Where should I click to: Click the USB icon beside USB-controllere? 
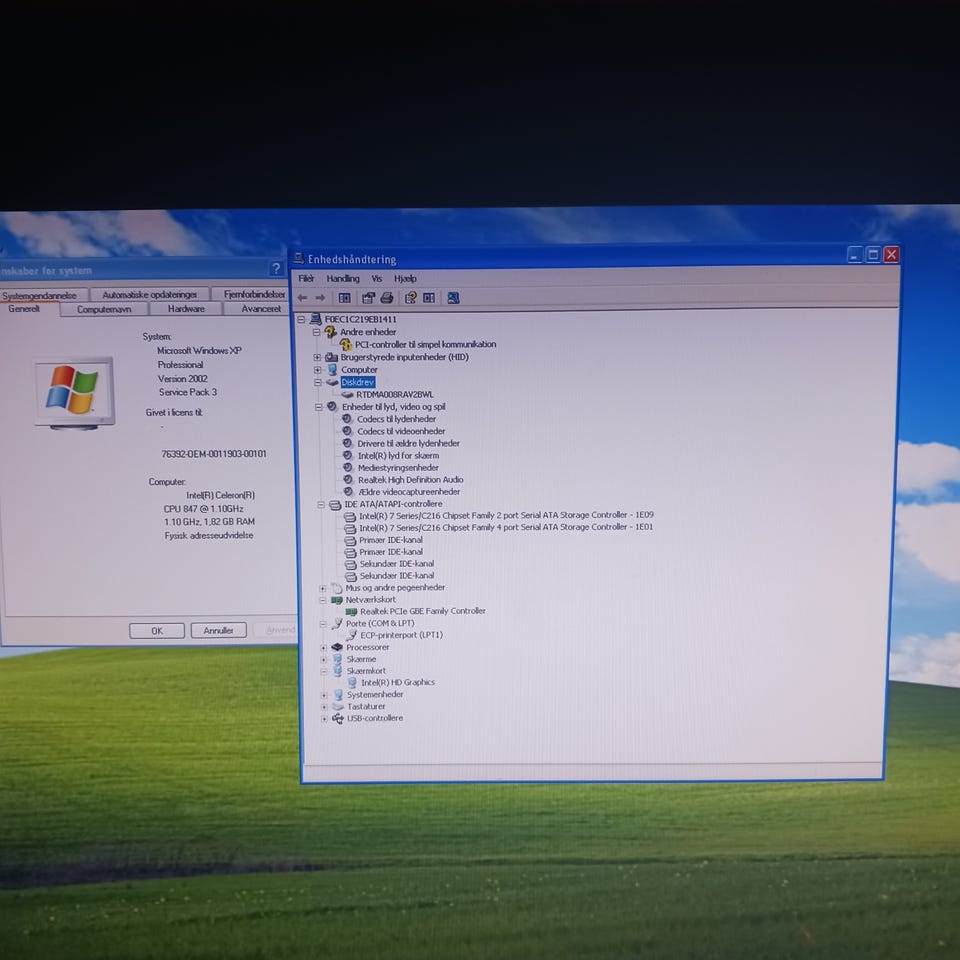click(338, 718)
